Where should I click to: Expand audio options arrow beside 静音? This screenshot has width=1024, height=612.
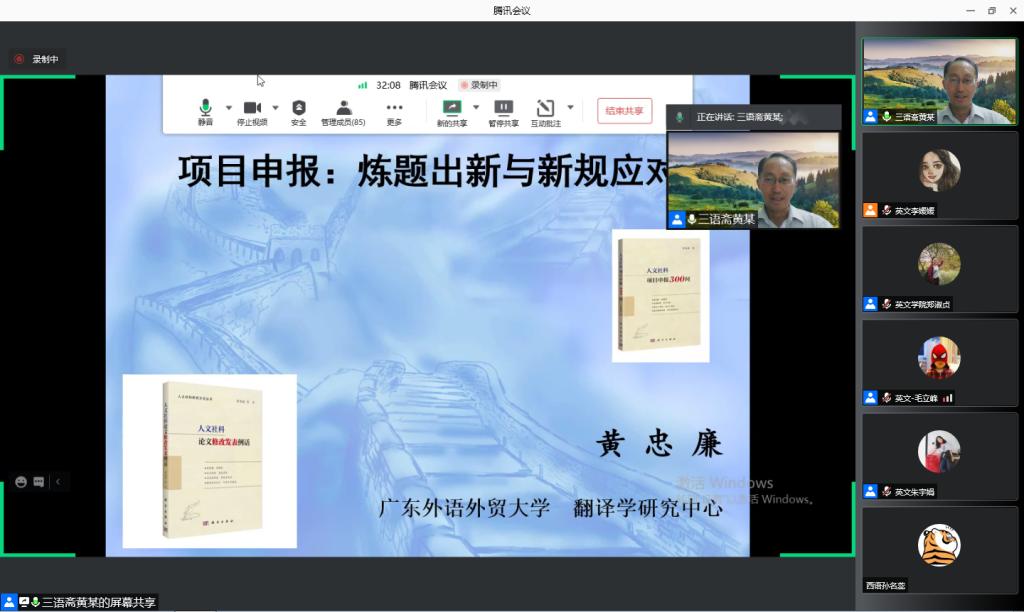click(x=229, y=107)
